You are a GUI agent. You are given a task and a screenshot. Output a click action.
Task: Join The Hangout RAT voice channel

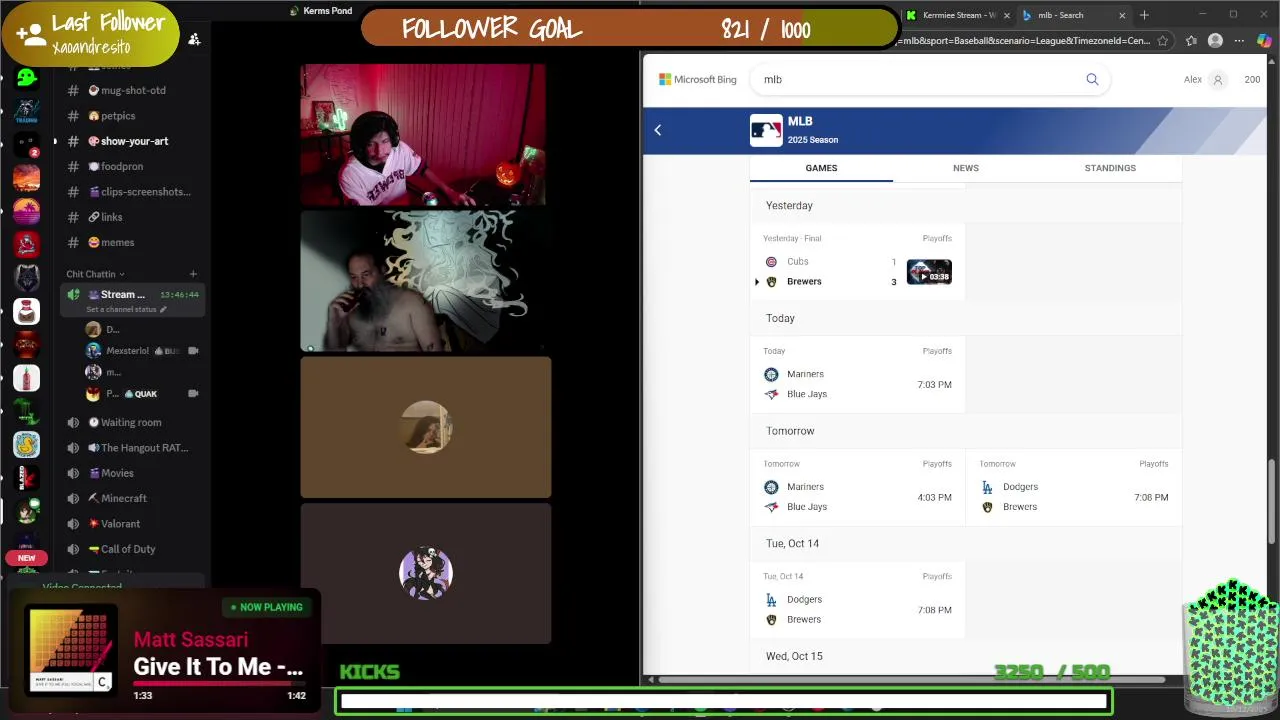(x=134, y=448)
